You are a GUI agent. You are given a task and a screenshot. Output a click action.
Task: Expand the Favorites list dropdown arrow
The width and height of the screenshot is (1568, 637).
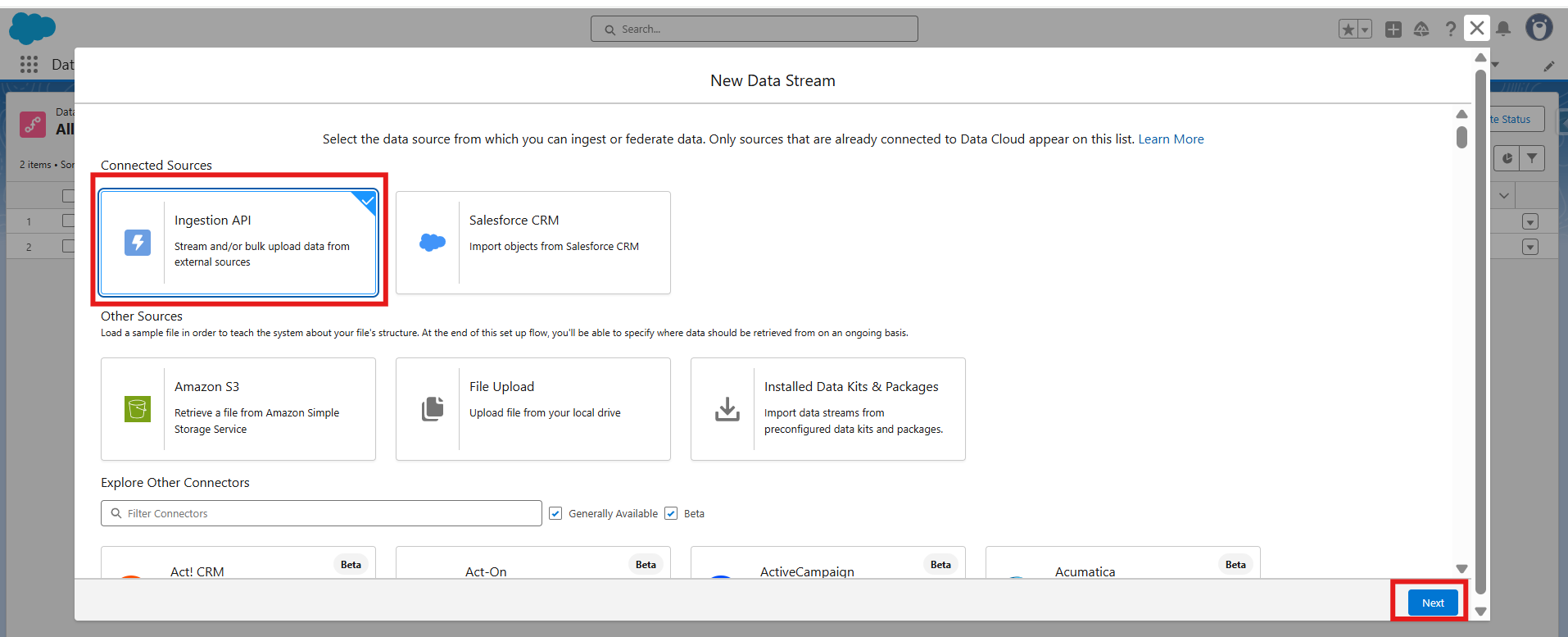point(1365,30)
